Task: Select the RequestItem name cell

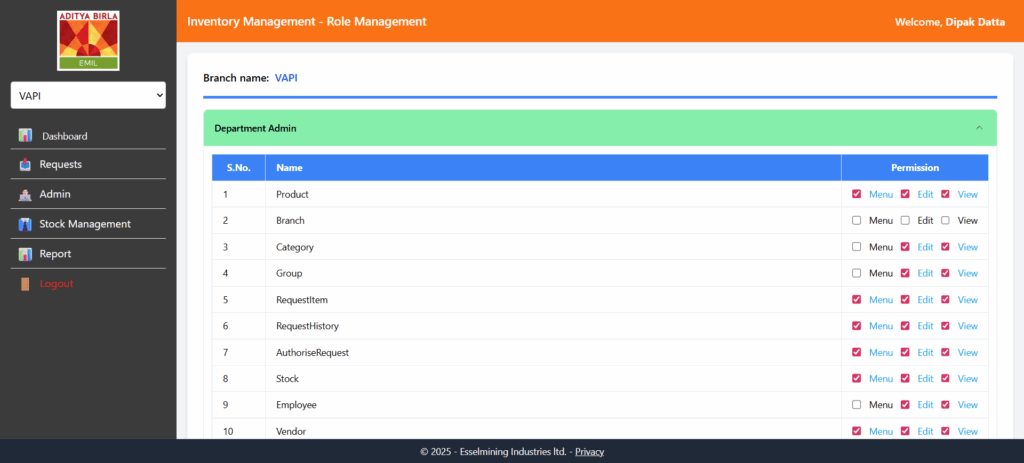Action: pos(553,300)
